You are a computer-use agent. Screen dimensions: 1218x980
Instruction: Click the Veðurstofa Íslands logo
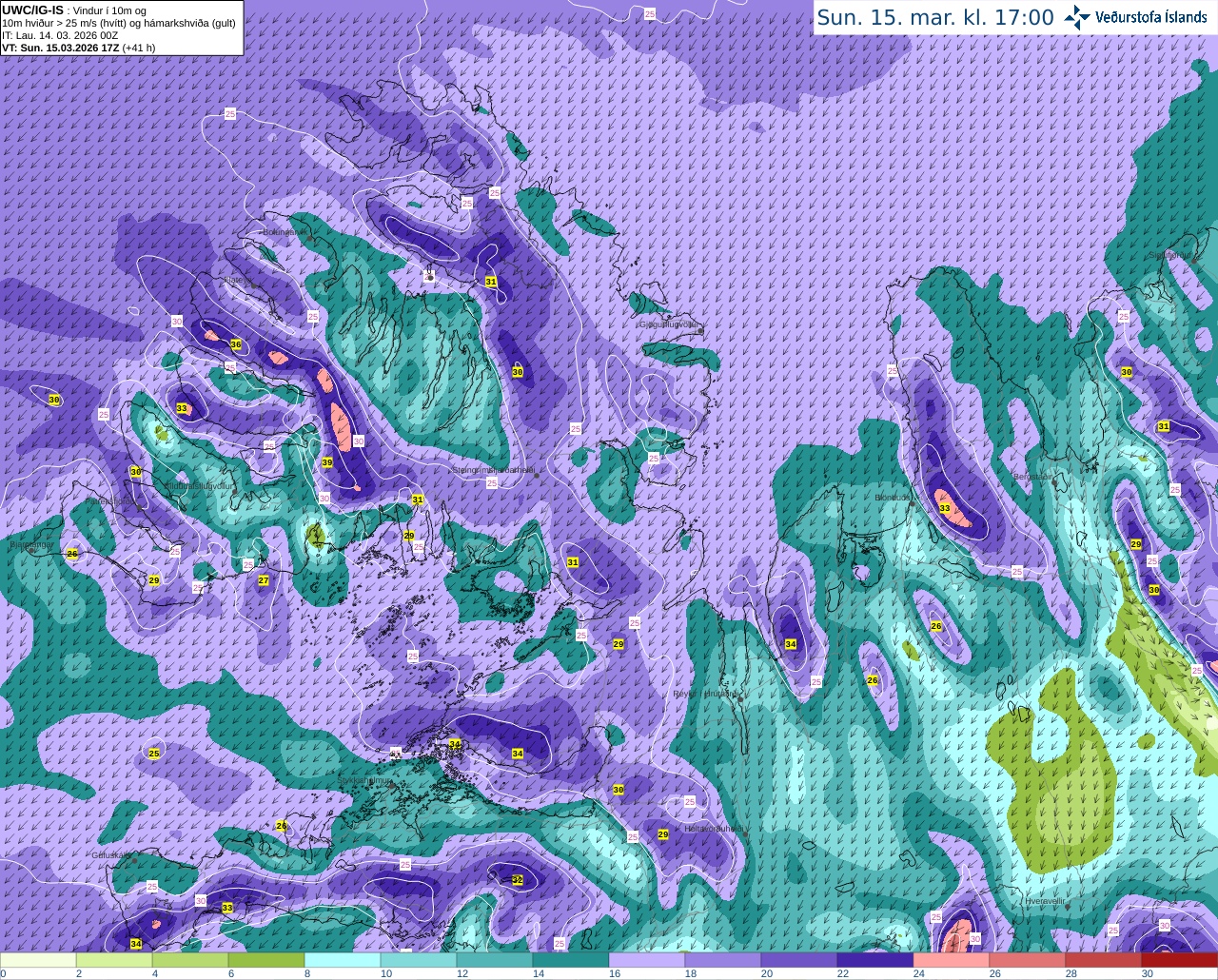click(1138, 17)
